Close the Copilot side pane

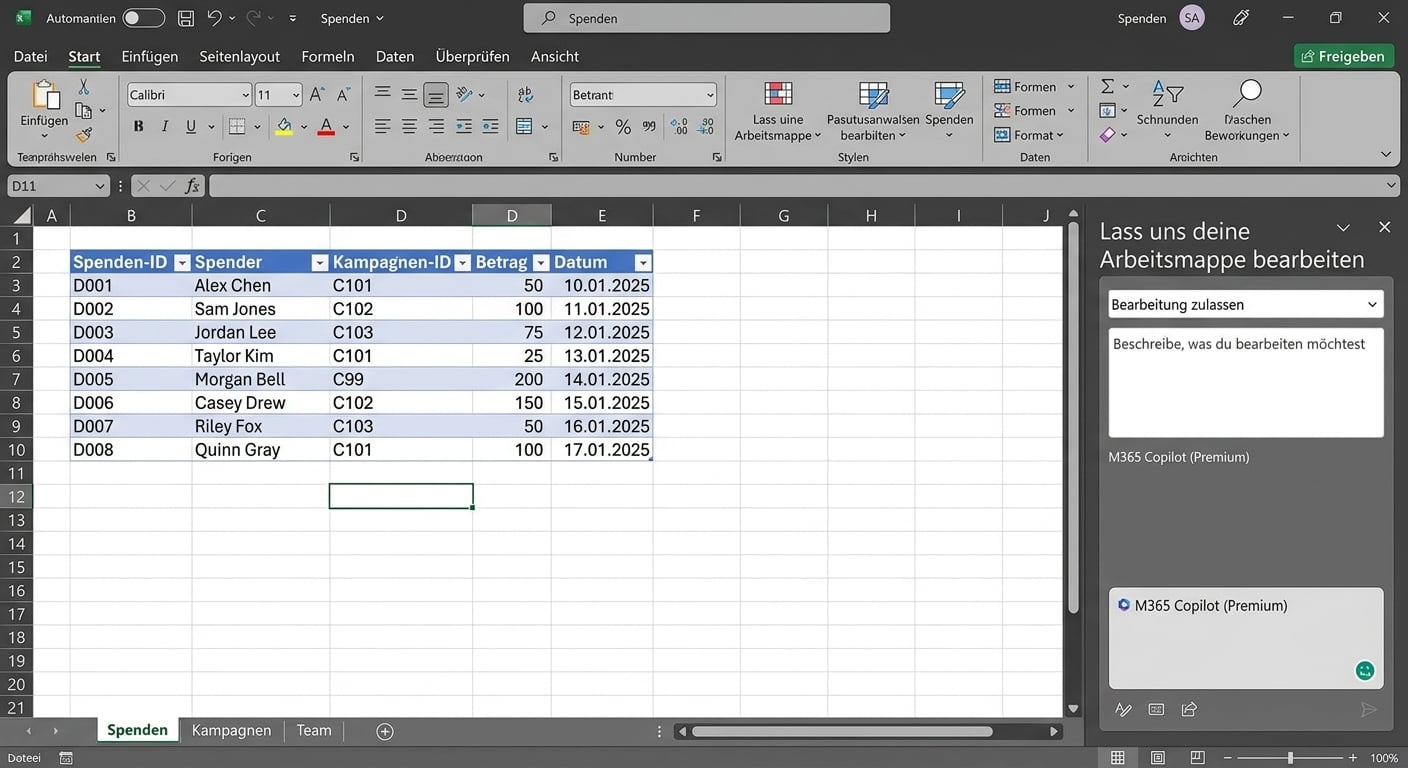(1384, 228)
